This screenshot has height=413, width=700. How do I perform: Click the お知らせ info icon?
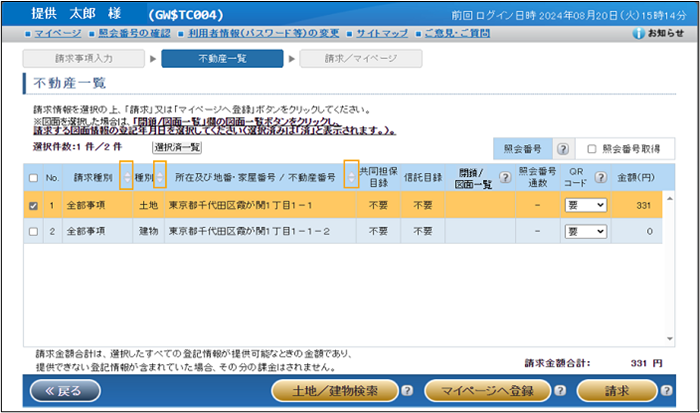639,34
